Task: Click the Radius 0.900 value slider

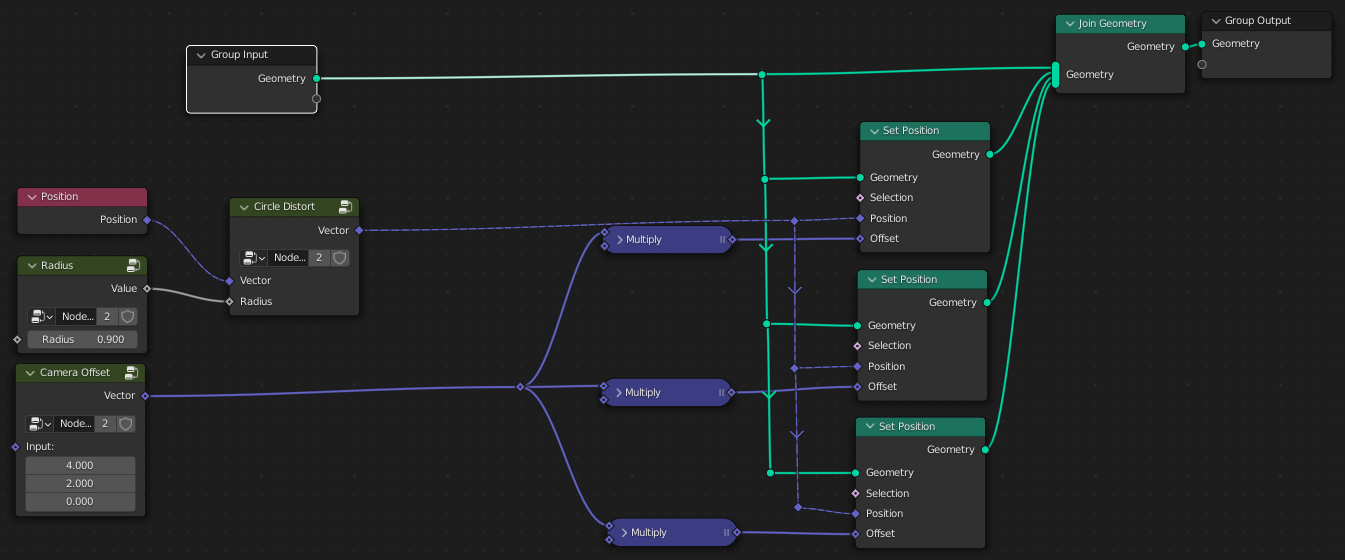Action: (x=82, y=340)
